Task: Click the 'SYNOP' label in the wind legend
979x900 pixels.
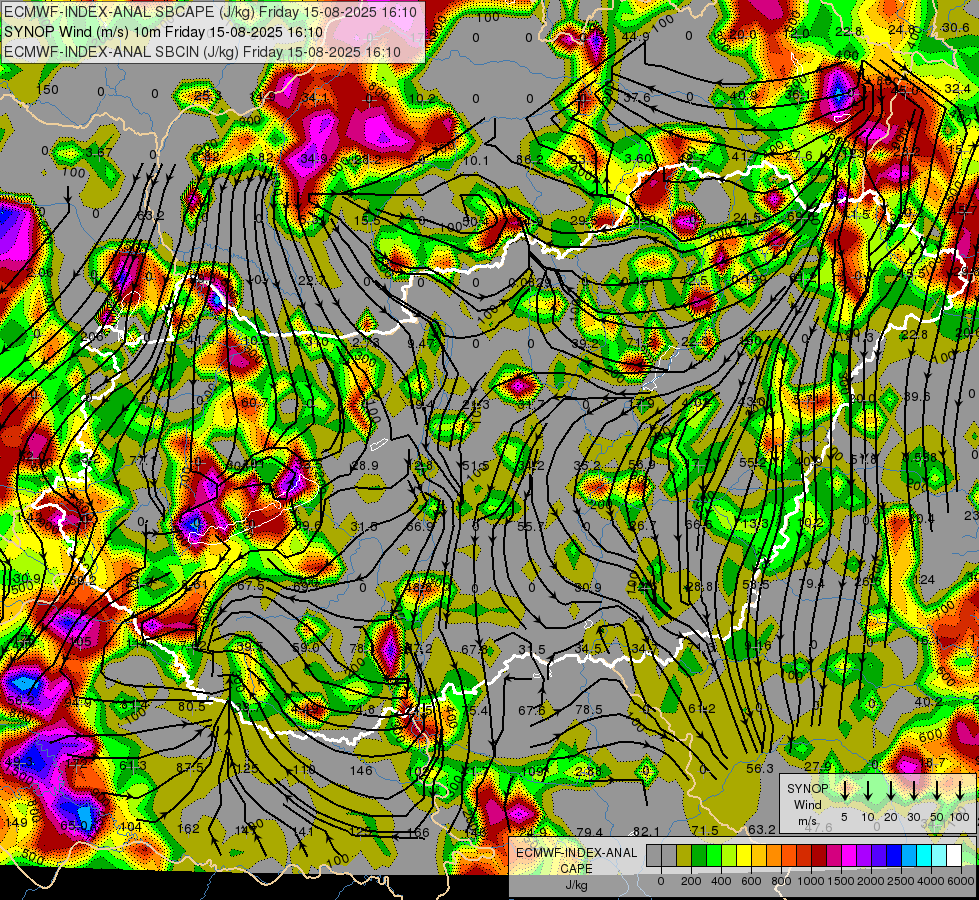Action: [807, 789]
